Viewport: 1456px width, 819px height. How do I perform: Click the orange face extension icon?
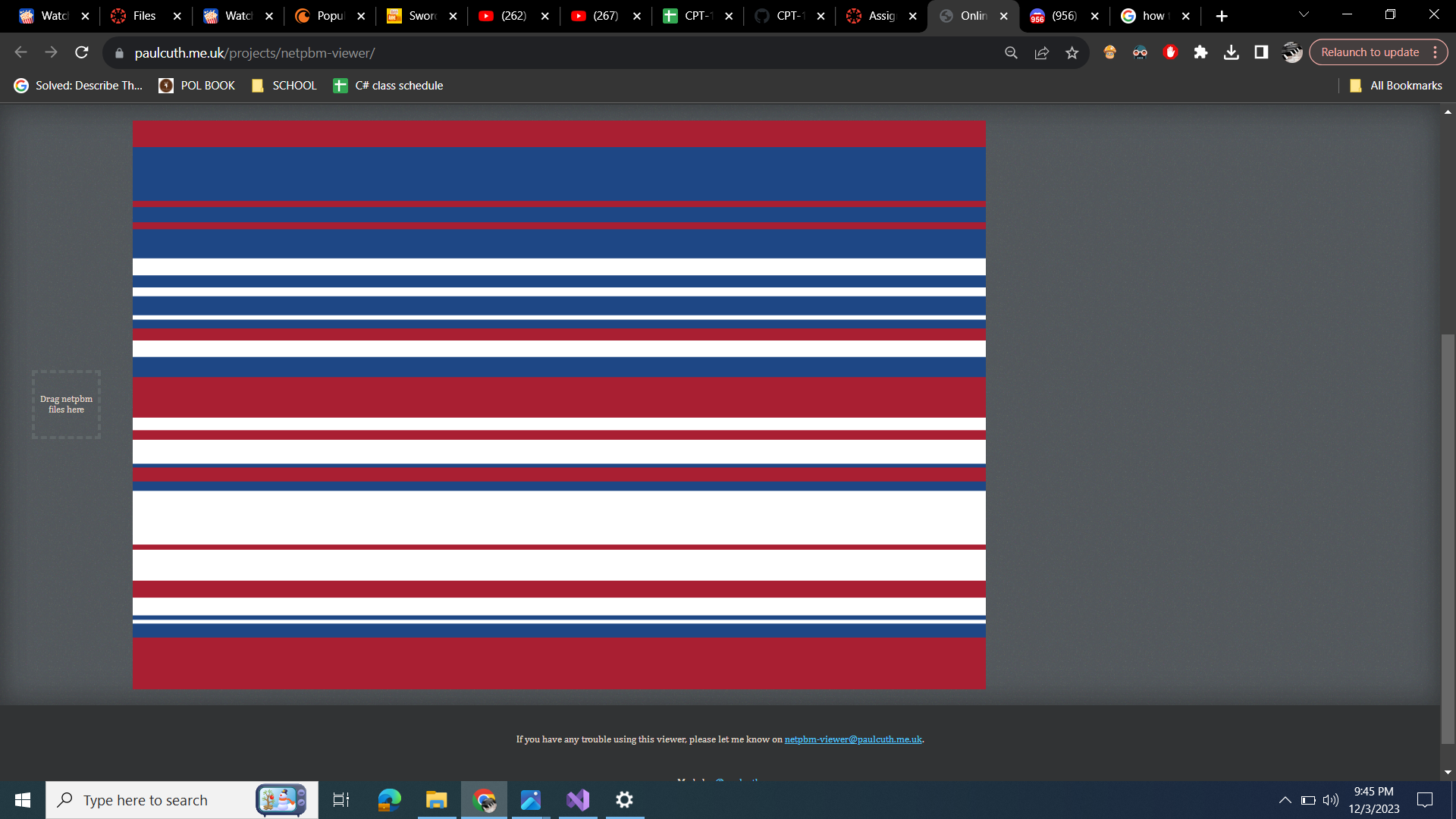click(x=1109, y=52)
